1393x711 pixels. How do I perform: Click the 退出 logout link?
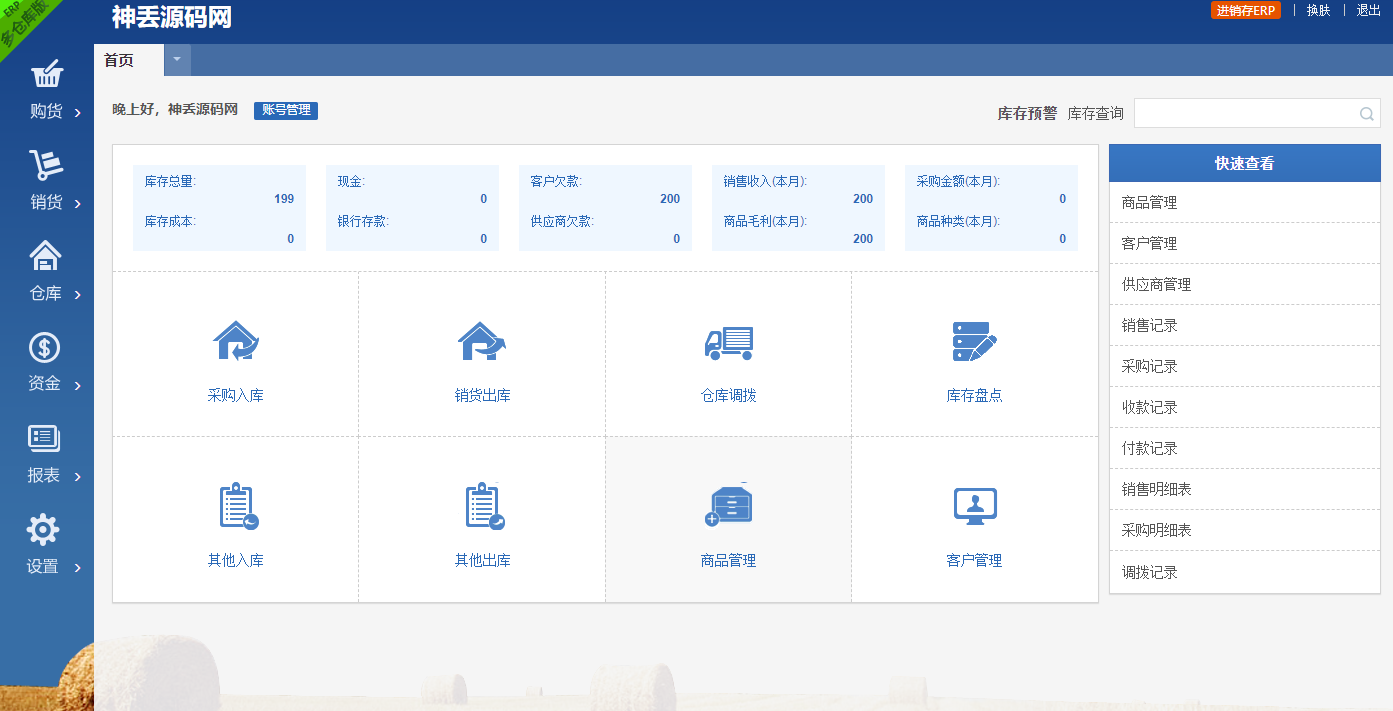(x=1368, y=10)
